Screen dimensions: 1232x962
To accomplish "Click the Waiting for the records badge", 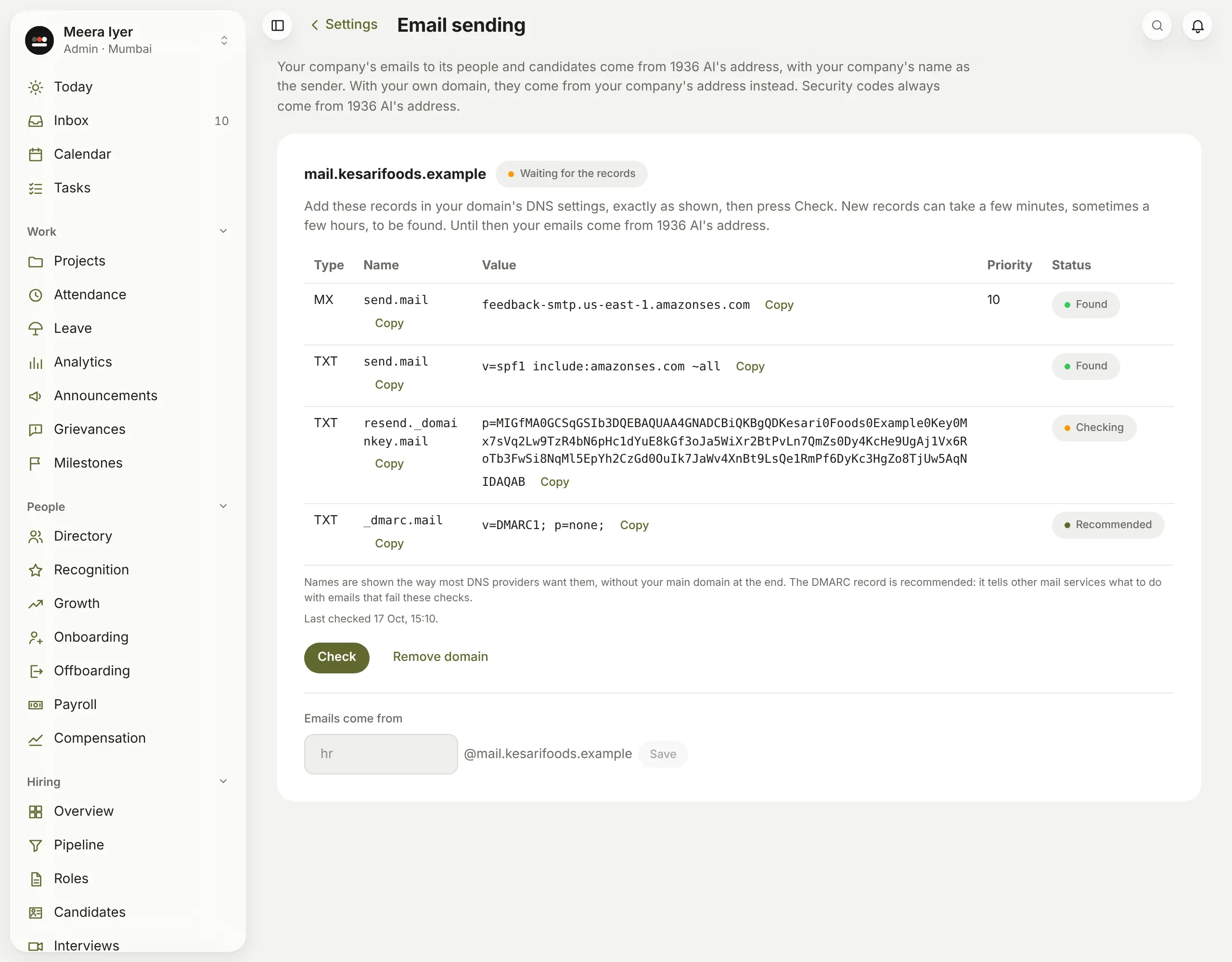I will pos(571,174).
